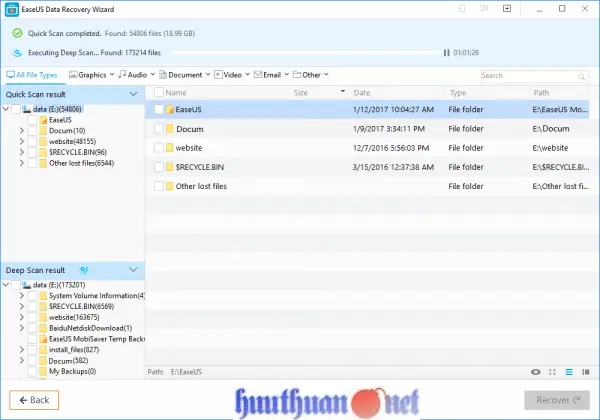Expand the System Volume Information tree node

point(21,296)
